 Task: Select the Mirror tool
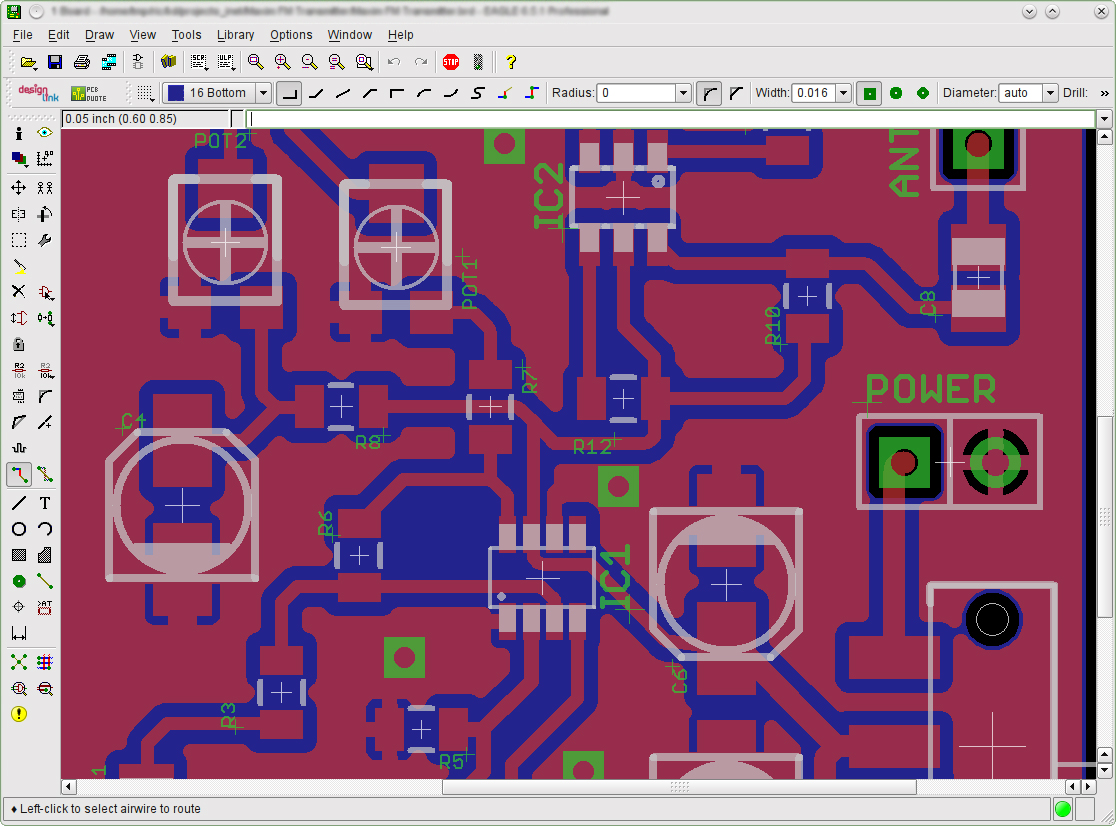(x=18, y=214)
